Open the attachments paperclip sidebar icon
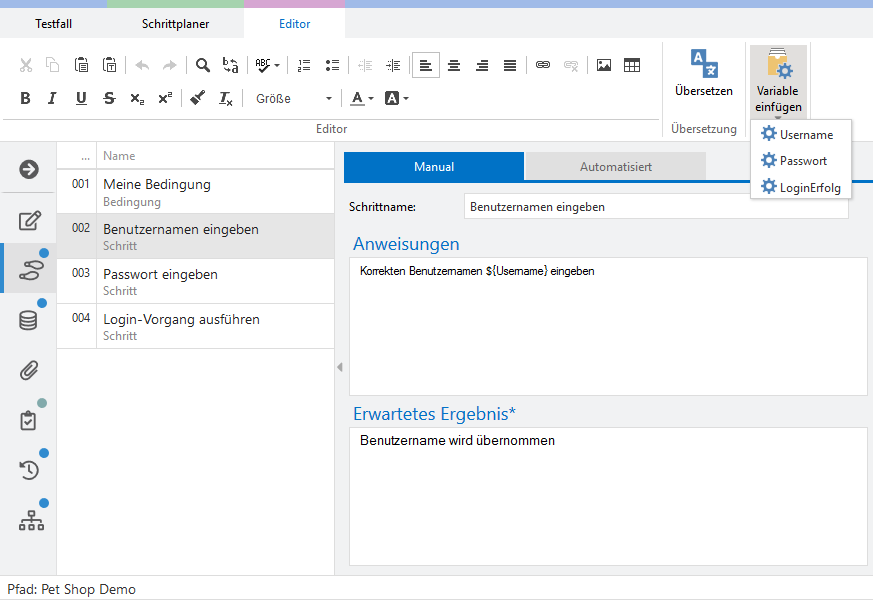This screenshot has width=873, height=600. click(x=29, y=370)
